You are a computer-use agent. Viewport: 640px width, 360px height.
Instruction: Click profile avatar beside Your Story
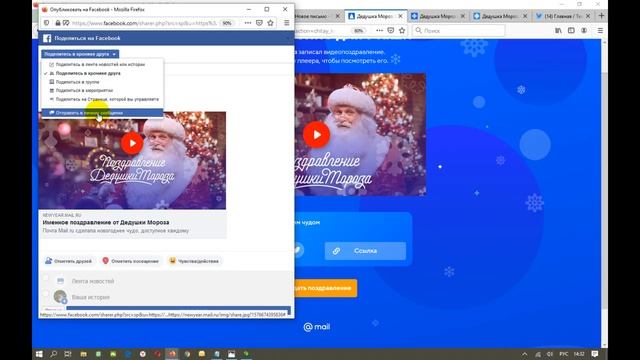(60, 297)
